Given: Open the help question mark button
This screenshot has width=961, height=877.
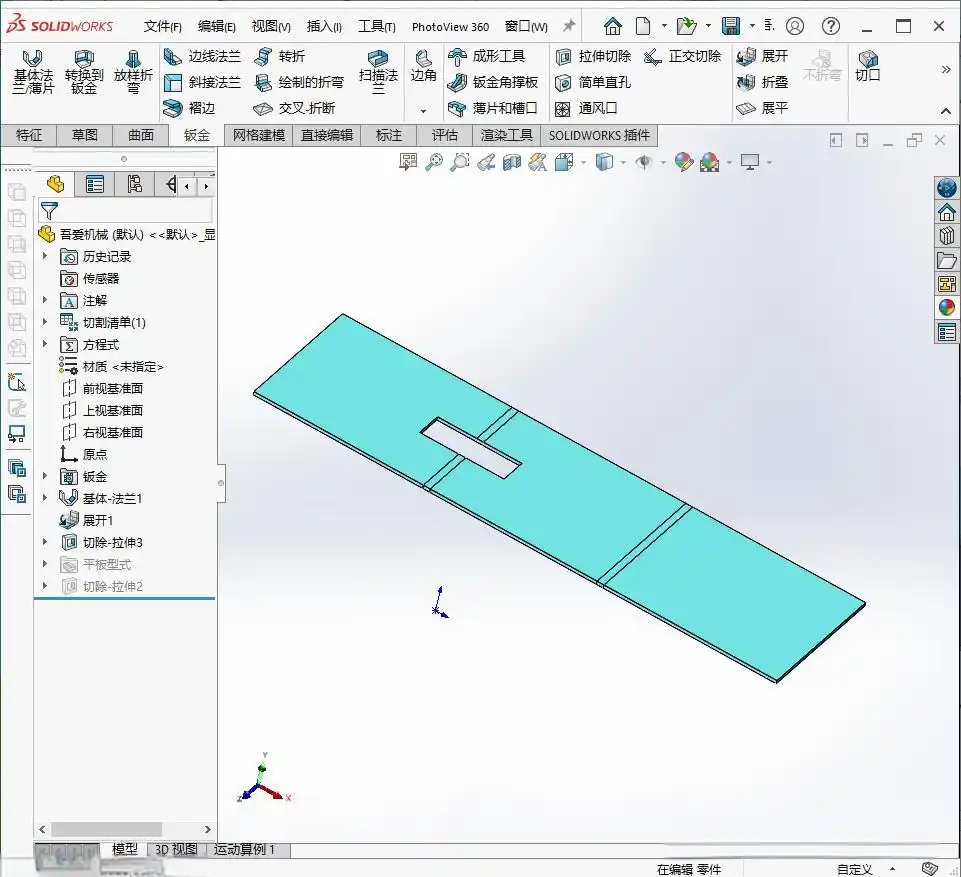Looking at the screenshot, I should click(x=830, y=26).
